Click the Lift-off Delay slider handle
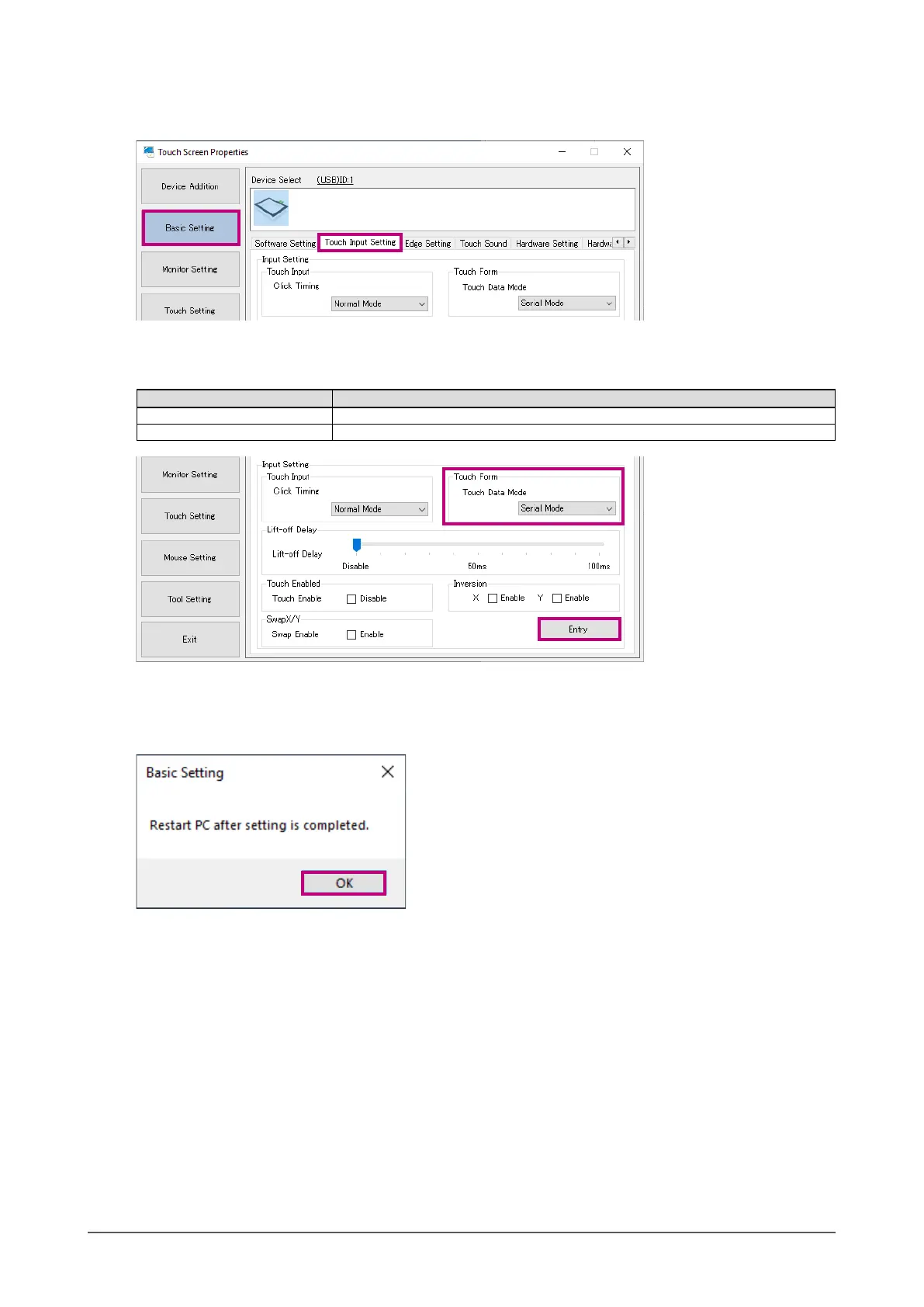Image resolution: width=924 pixels, height=1307 pixels. tap(357, 545)
